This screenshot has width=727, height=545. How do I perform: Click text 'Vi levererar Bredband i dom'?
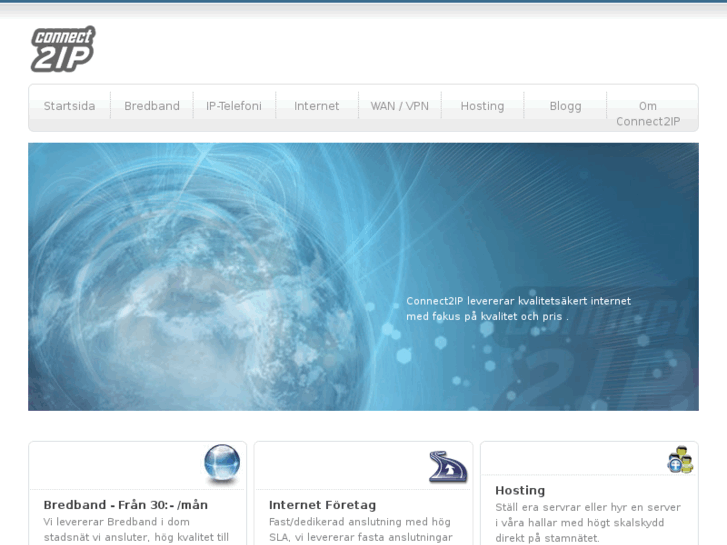pos(116,522)
